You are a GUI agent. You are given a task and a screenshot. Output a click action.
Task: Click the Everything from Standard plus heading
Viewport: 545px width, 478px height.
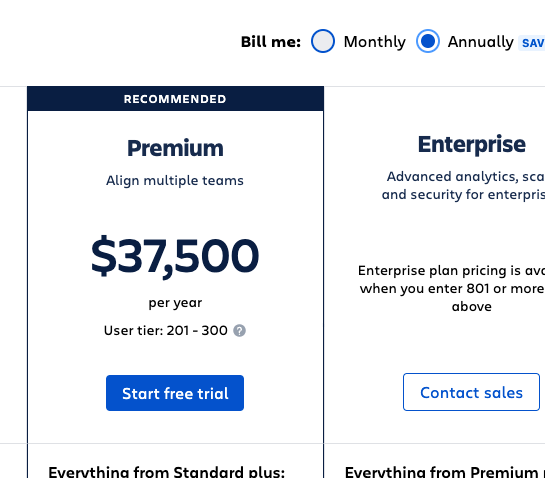(166, 472)
